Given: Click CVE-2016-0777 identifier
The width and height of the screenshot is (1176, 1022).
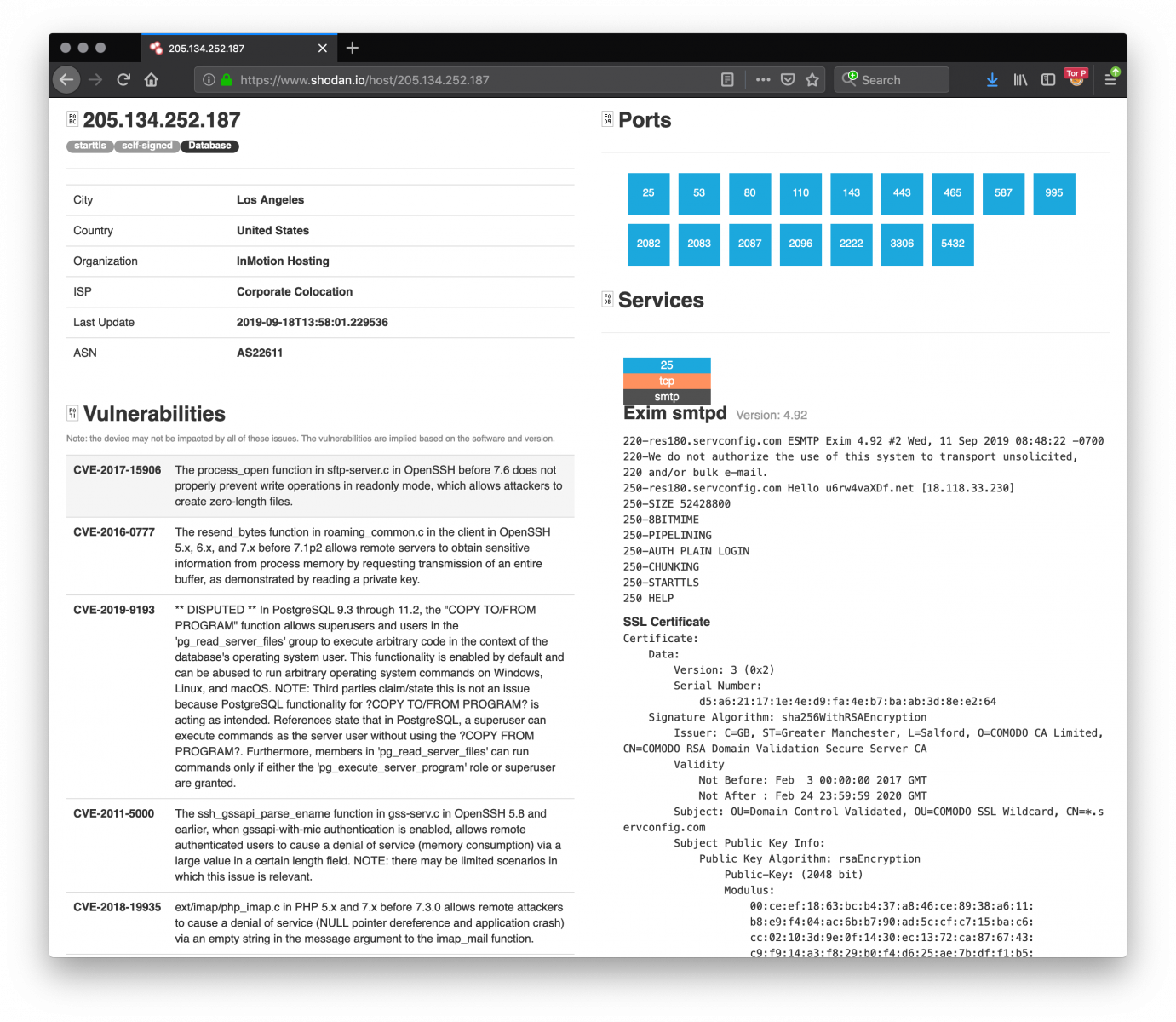Looking at the screenshot, I should (114, 532).
